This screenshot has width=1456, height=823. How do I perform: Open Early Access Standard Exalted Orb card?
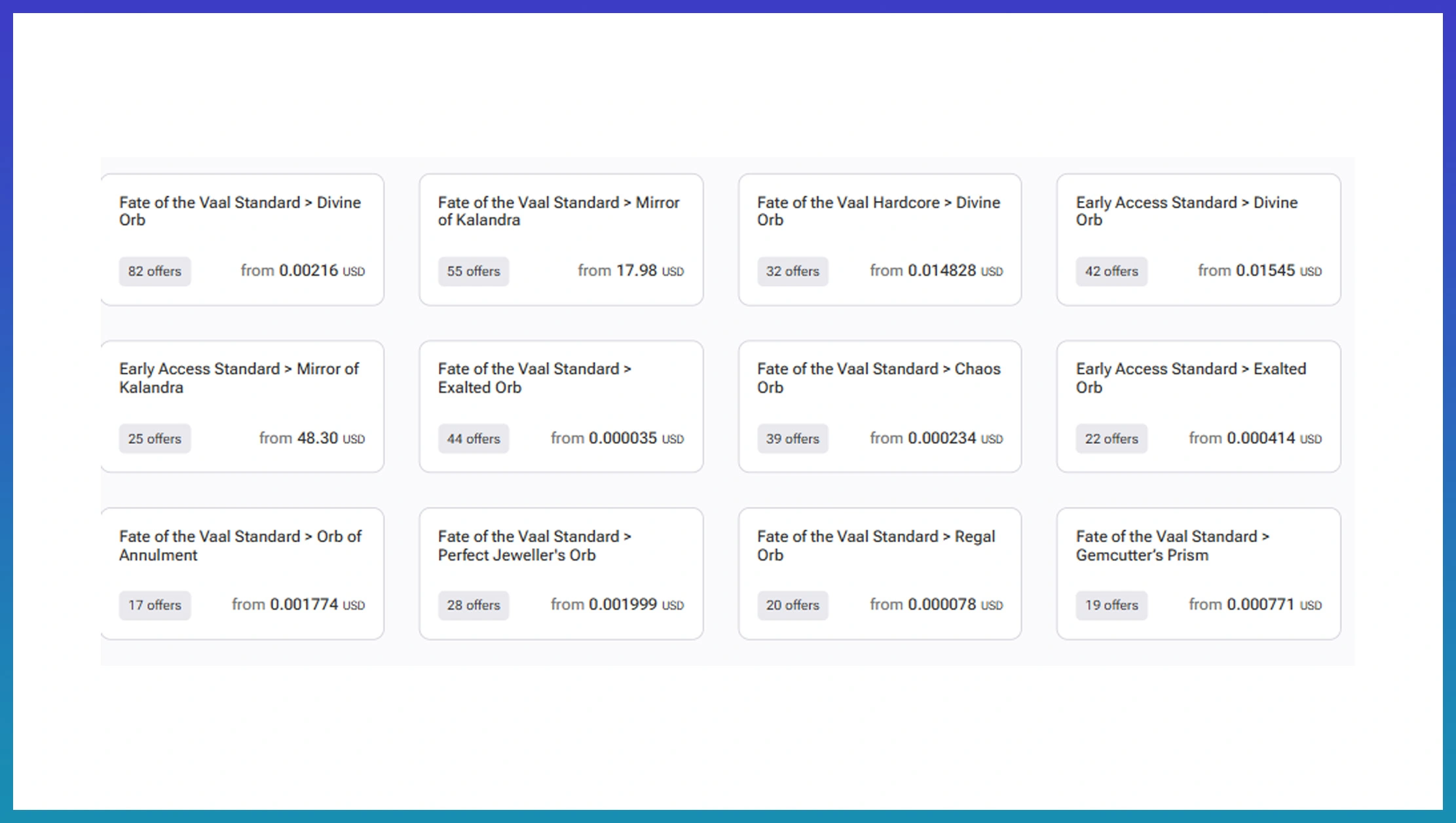(1190, 378)
